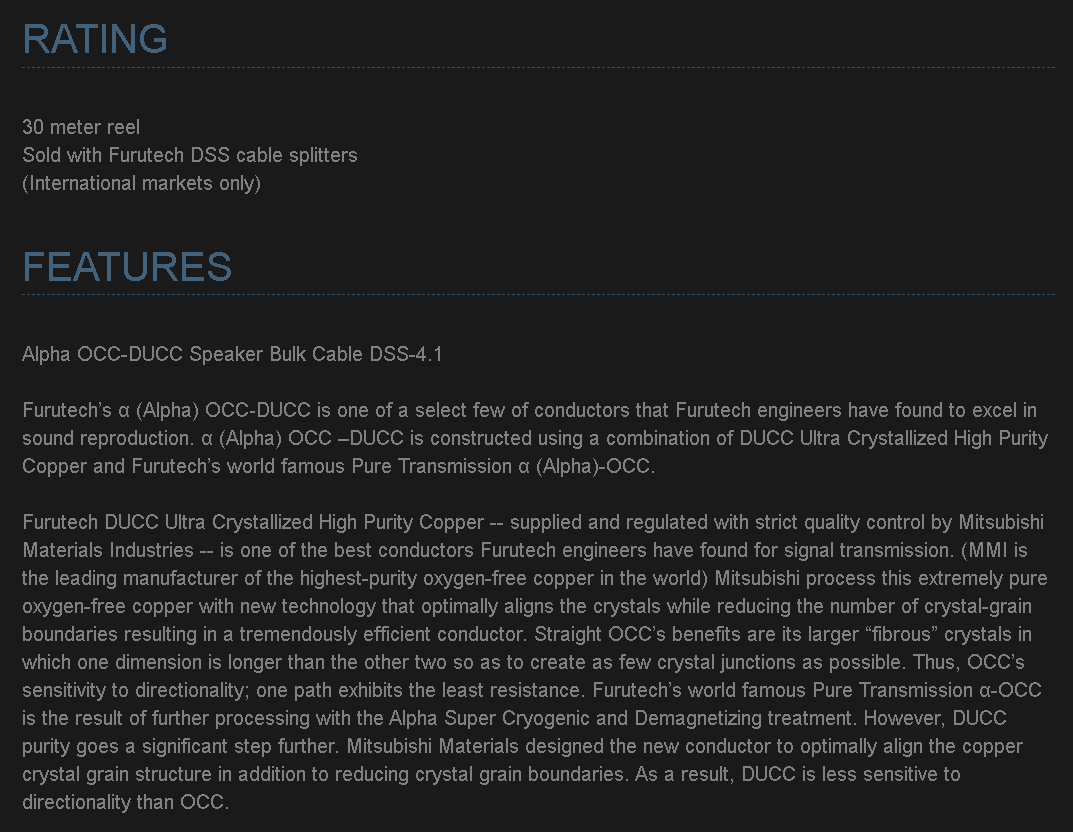Click the "(International markets only)" note

click(141, 183)
